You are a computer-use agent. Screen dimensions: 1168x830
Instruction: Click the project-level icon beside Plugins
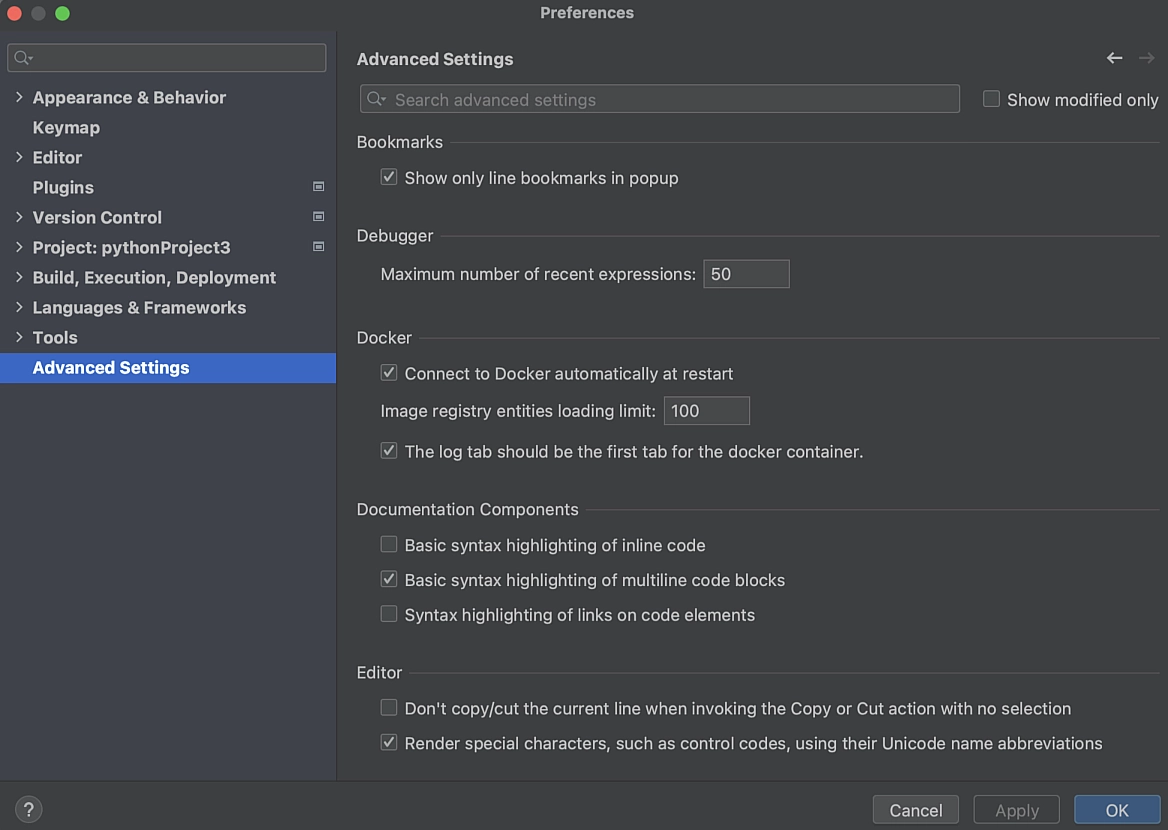(318, 186)
